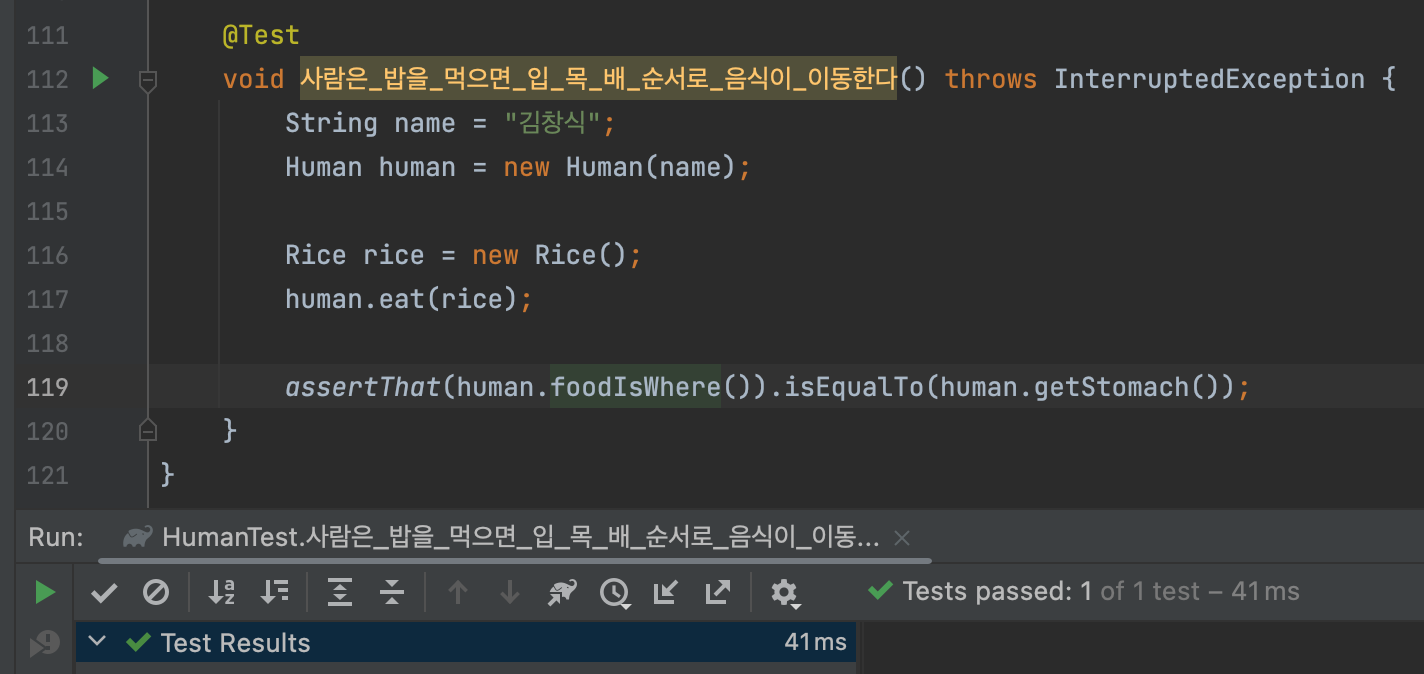Toggle the Show Passed checkmark filter
1424x674 pixels.
coord(104,592)
